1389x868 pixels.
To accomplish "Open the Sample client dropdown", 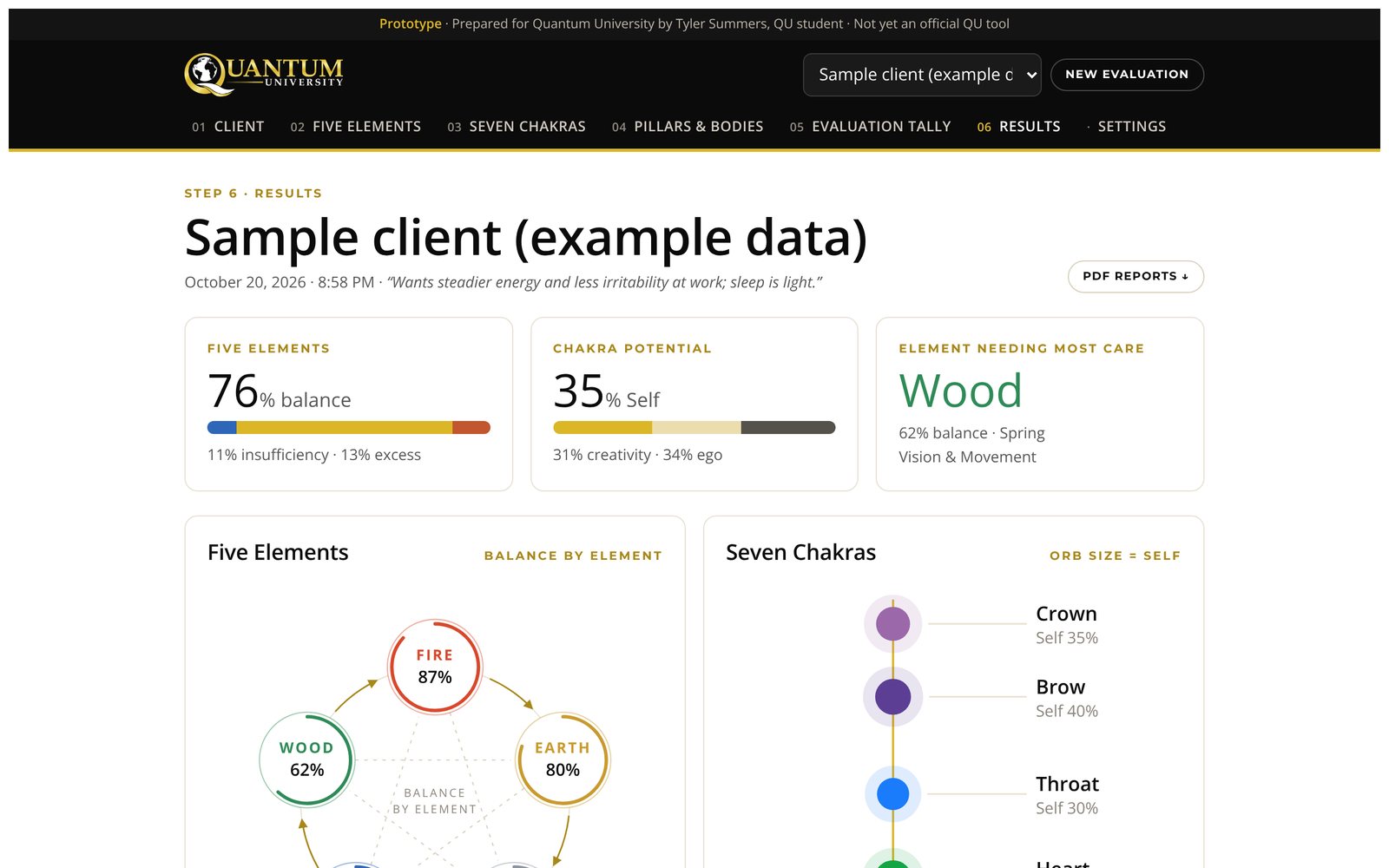I will (922, 75).
